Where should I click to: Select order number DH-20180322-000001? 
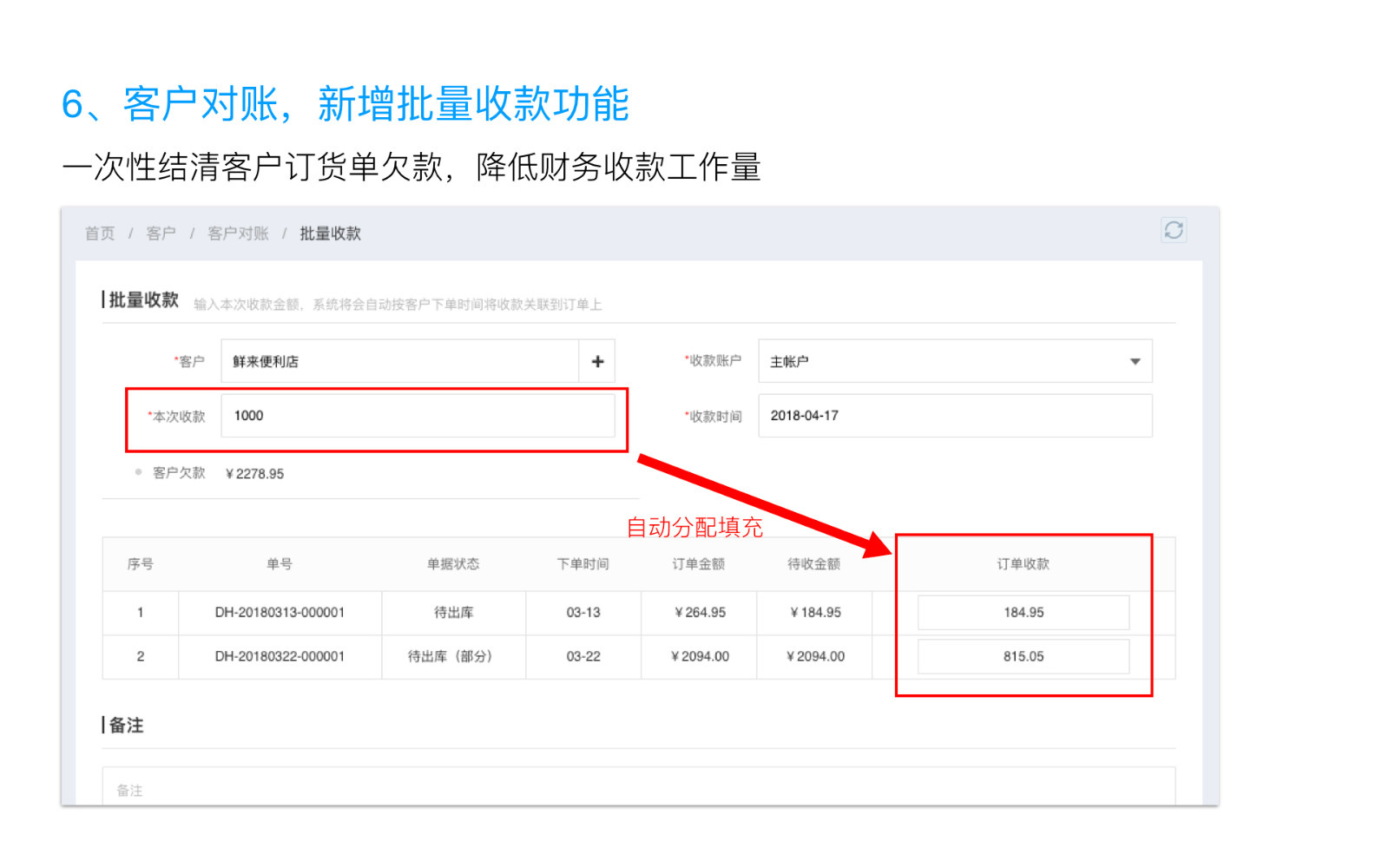[x=280, y=657]
